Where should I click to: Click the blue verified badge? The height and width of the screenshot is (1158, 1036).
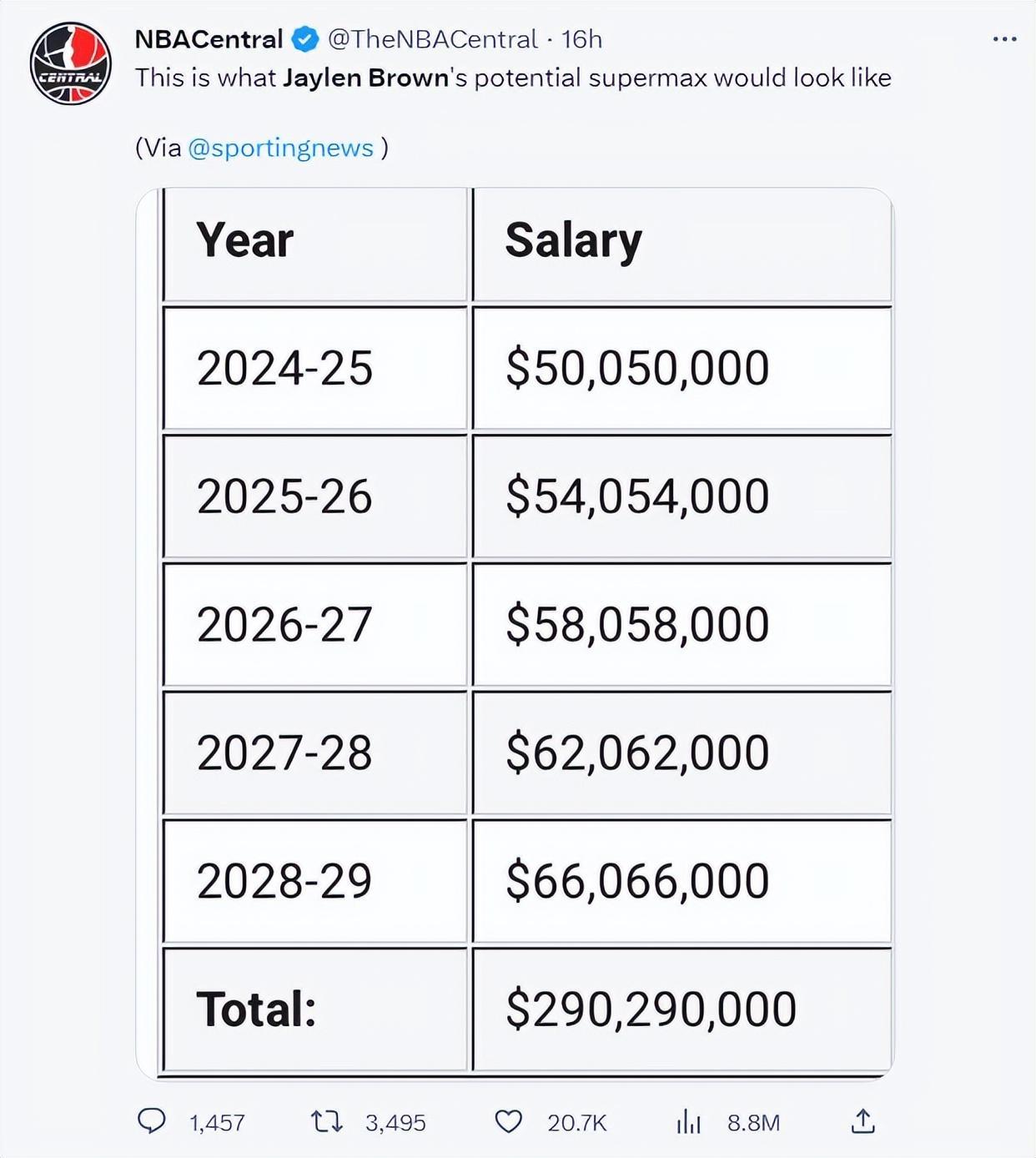coord(305,39)
